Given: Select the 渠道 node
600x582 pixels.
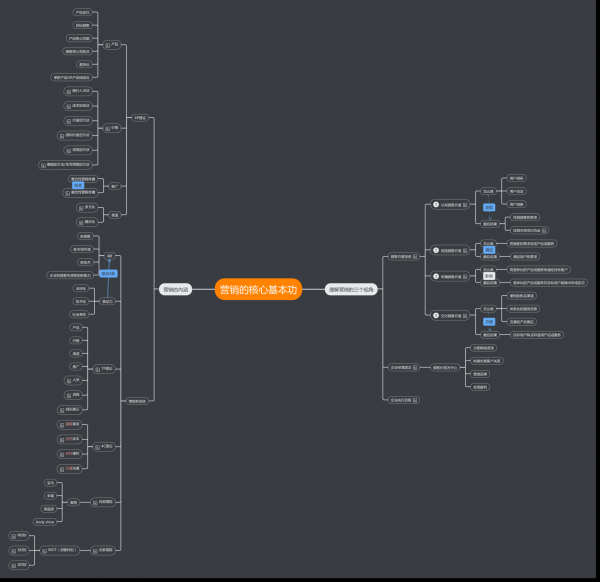Looking at the screenshot, I should coord(114,214).
